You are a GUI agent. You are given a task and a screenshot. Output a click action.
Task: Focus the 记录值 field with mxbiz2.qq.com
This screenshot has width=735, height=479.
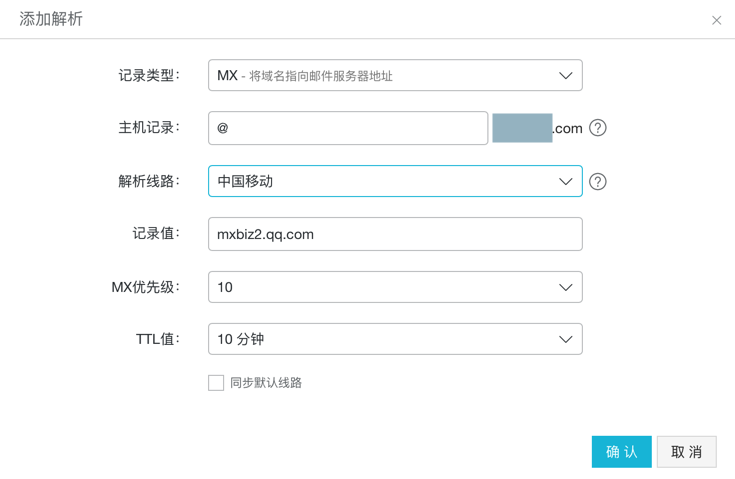pyautogui.click(x=395, y=235)
